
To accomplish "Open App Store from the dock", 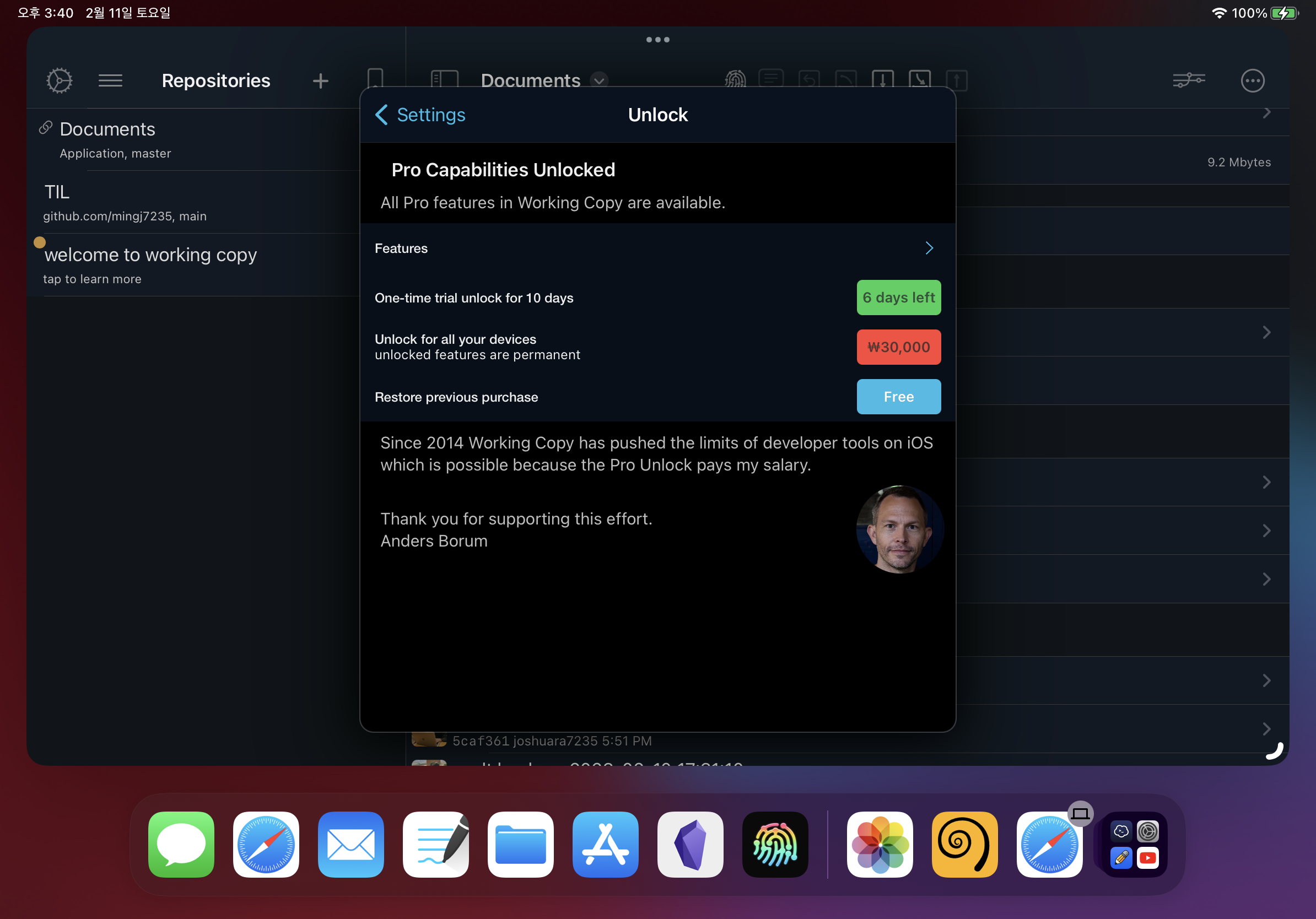I will coord(605,844).
